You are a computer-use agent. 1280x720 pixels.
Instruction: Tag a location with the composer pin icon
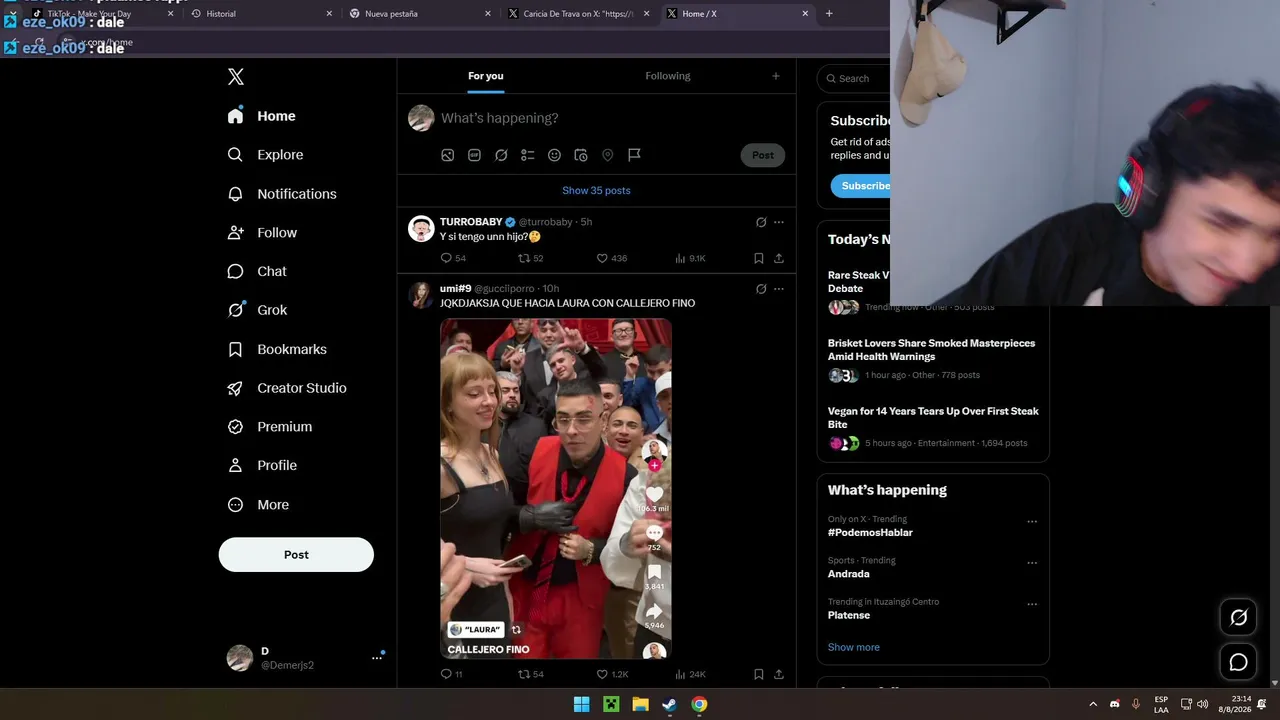607,155
